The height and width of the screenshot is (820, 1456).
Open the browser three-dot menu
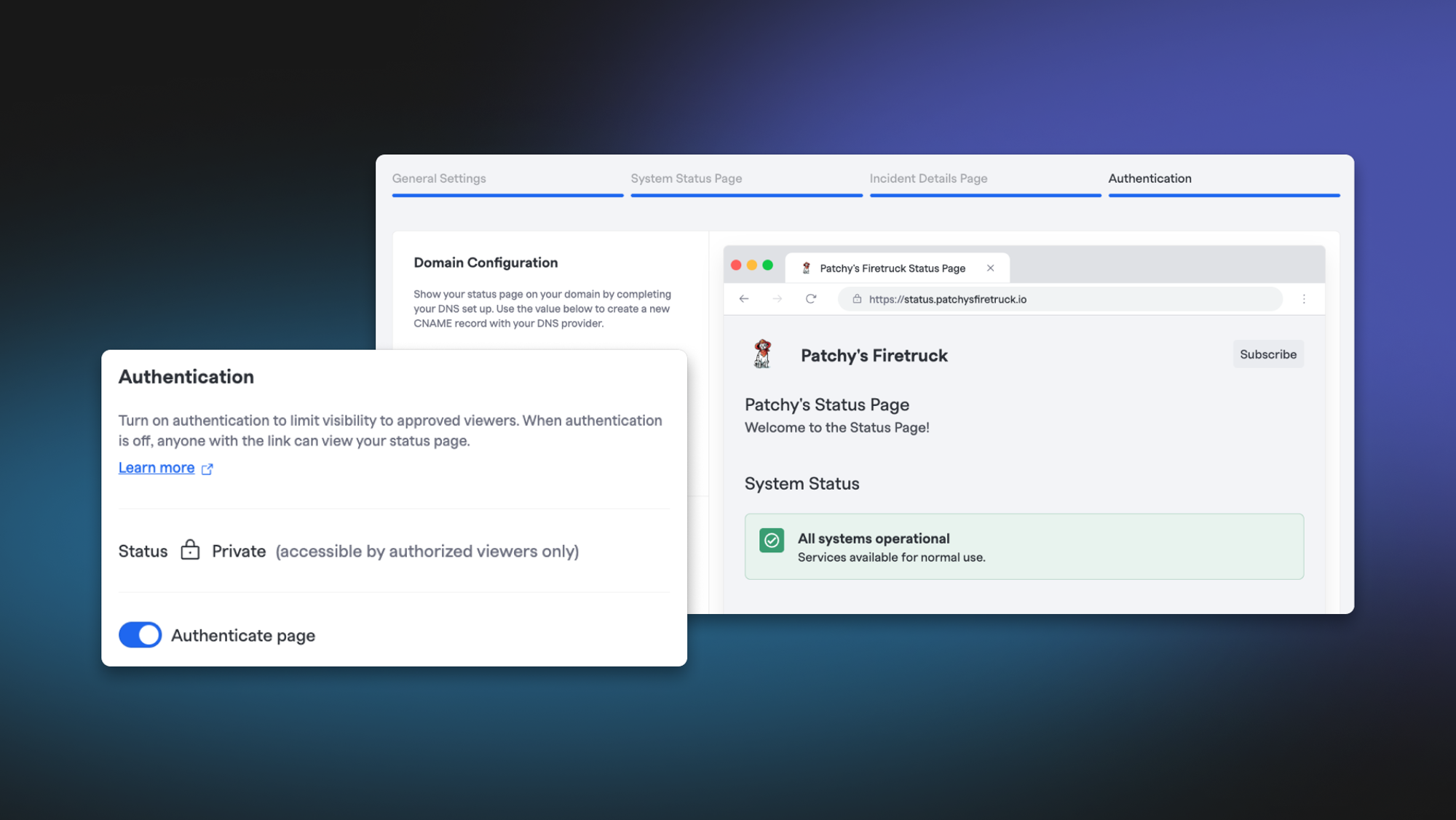1304,299
